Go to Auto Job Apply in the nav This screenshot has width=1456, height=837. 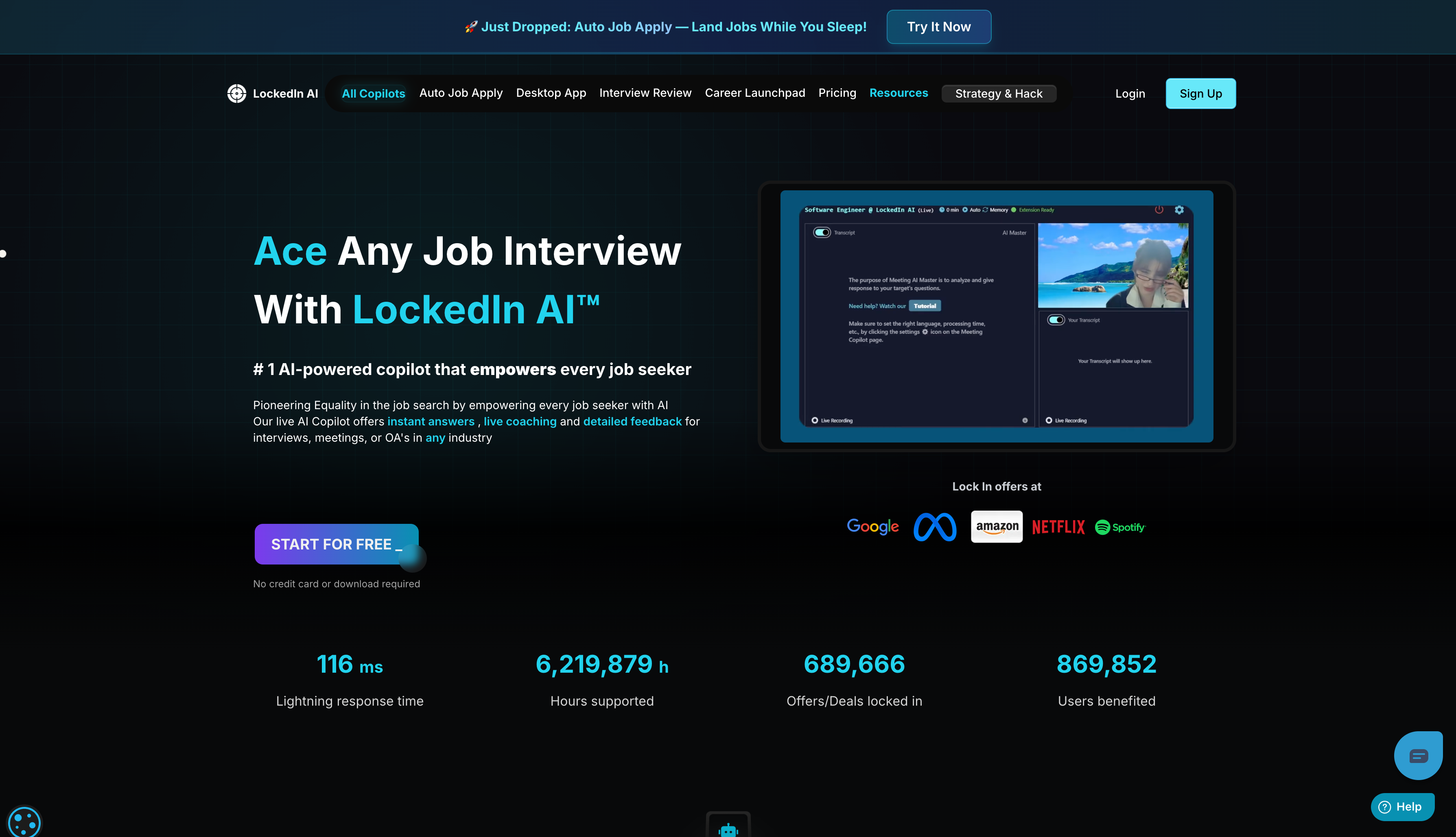[x=461, y=93]
